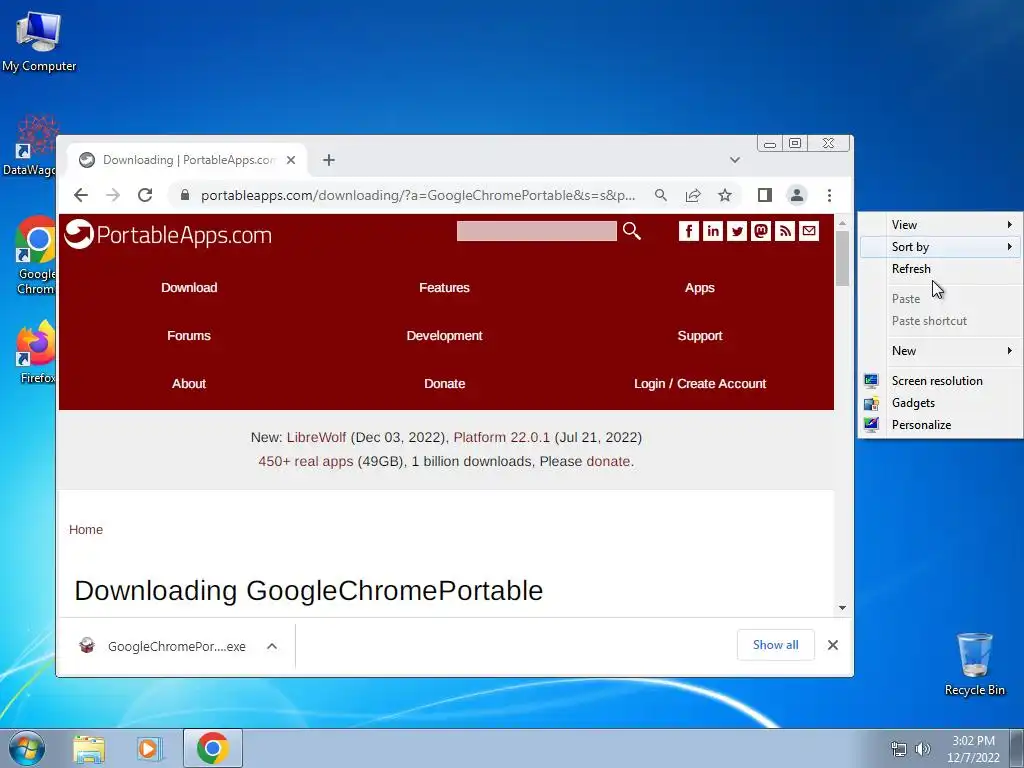Select the My Computer desktop icon
This screenshot has width=1024, height=768.
coord(39,42)
